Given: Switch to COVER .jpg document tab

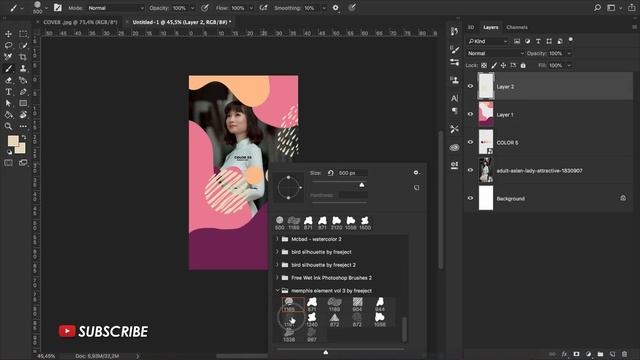Looking at the screenshot, I should point(80,22).
